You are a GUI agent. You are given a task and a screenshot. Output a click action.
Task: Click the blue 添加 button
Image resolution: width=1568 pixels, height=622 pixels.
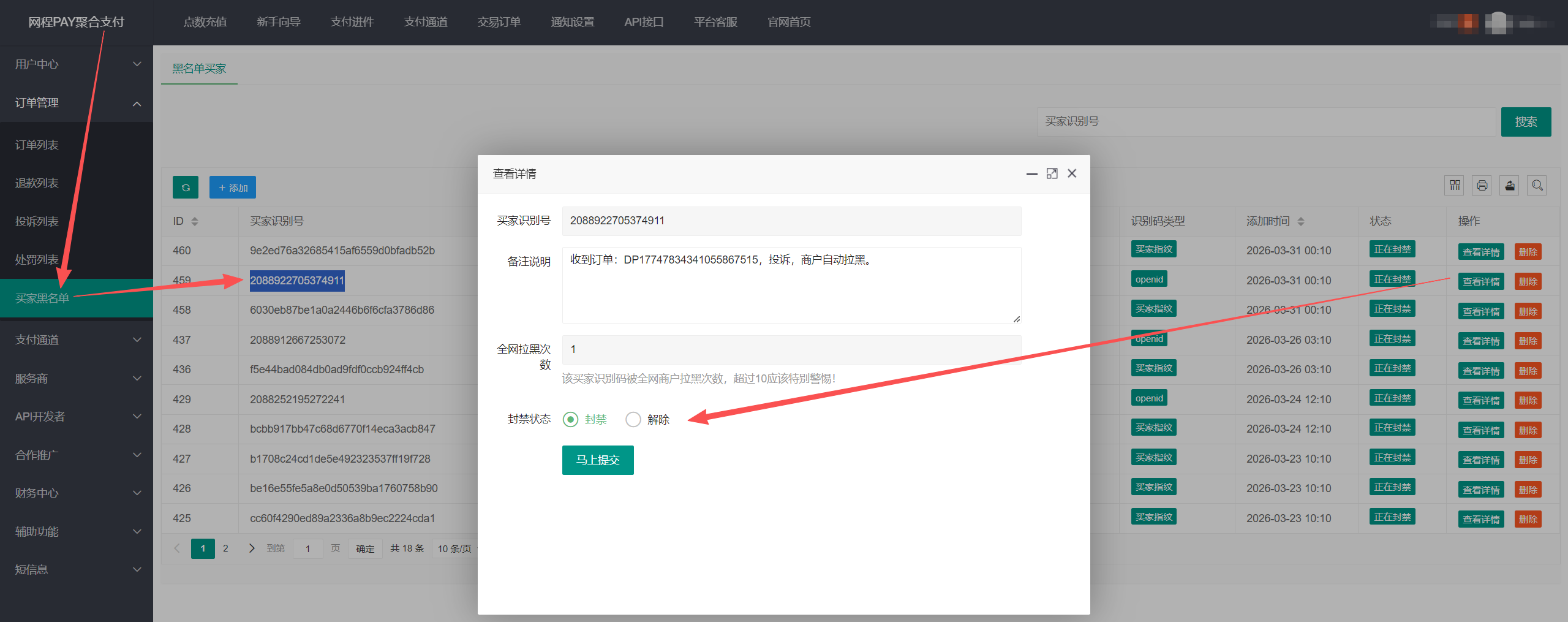233,188
